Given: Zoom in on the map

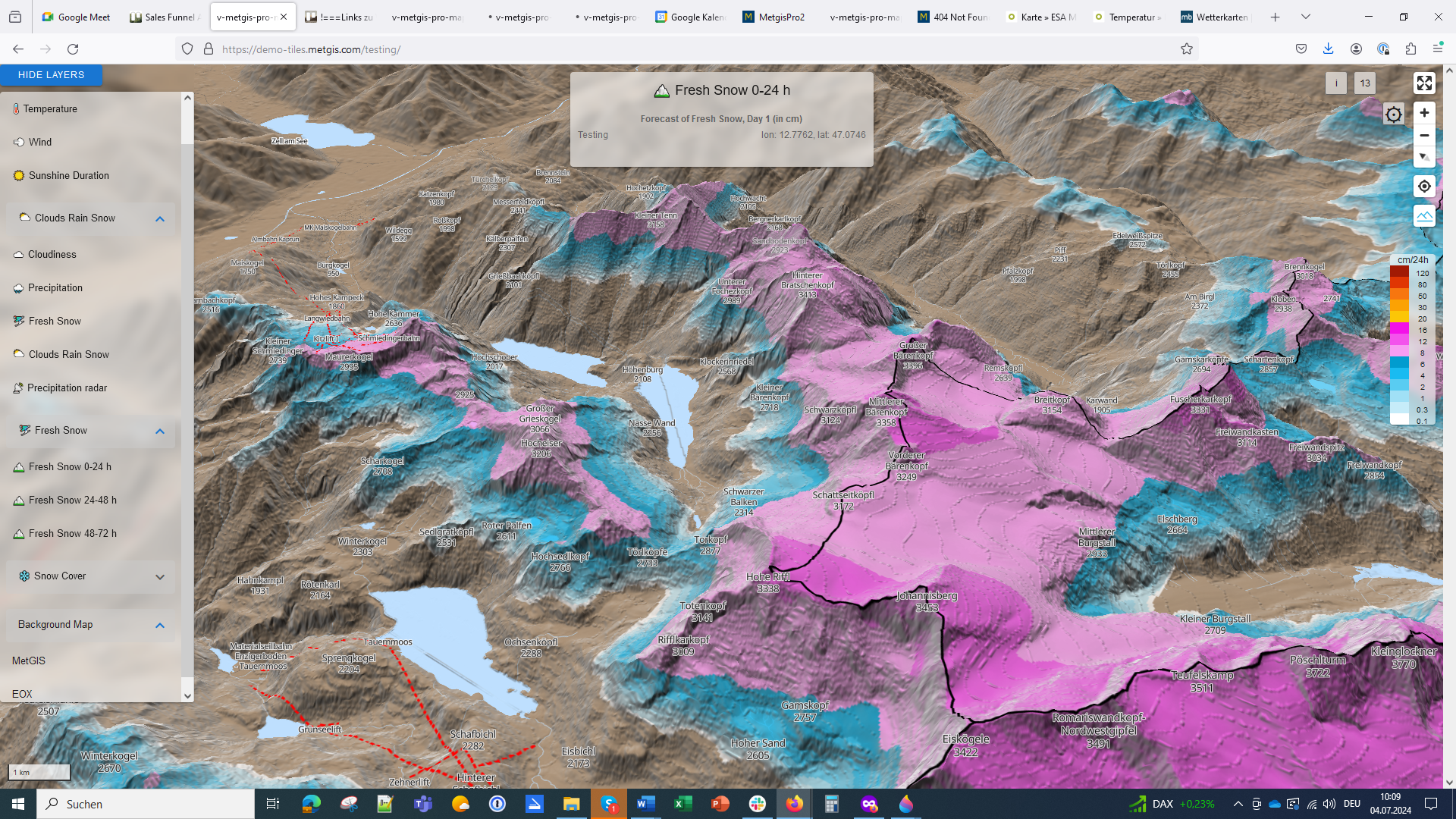Looking at the screenshot, I should pyautogui.click(x=1423, y=113).
